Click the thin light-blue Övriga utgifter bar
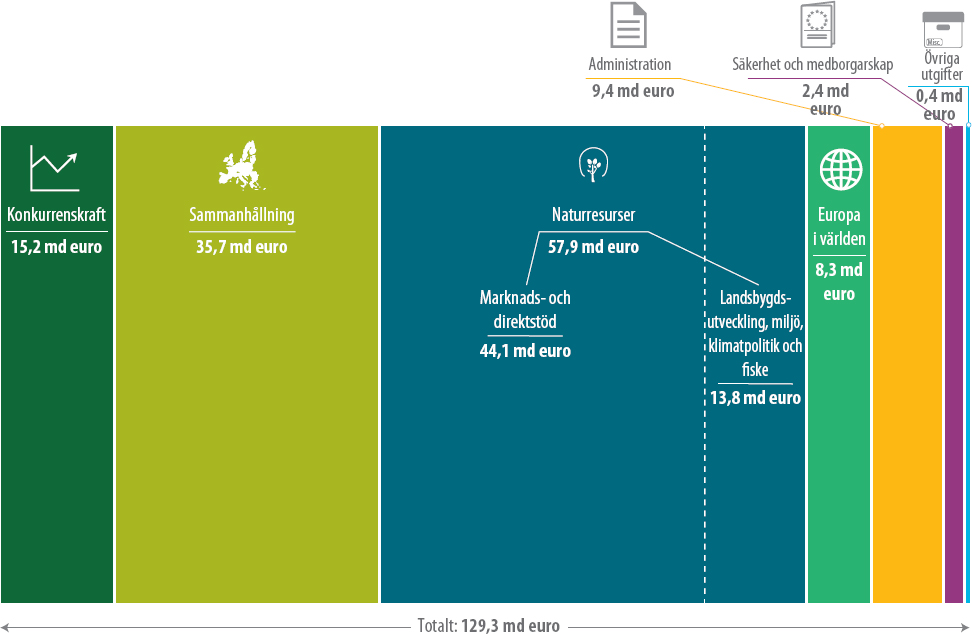Image resolution: width=972 pixels, height=634 pixels. point(968,364)
